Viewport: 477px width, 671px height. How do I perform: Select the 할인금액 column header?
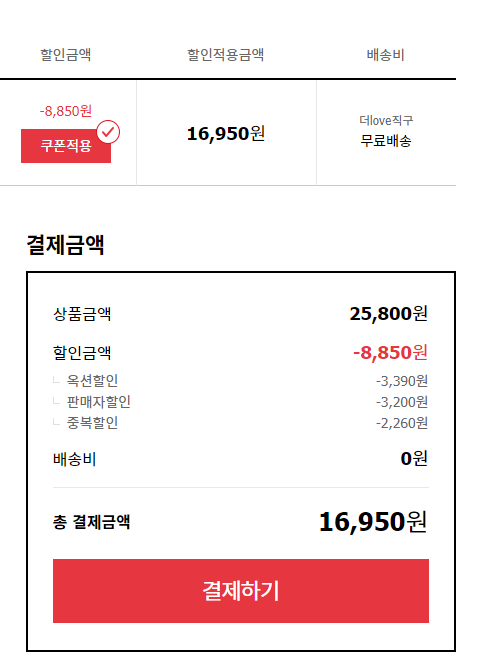coord(65,54)
